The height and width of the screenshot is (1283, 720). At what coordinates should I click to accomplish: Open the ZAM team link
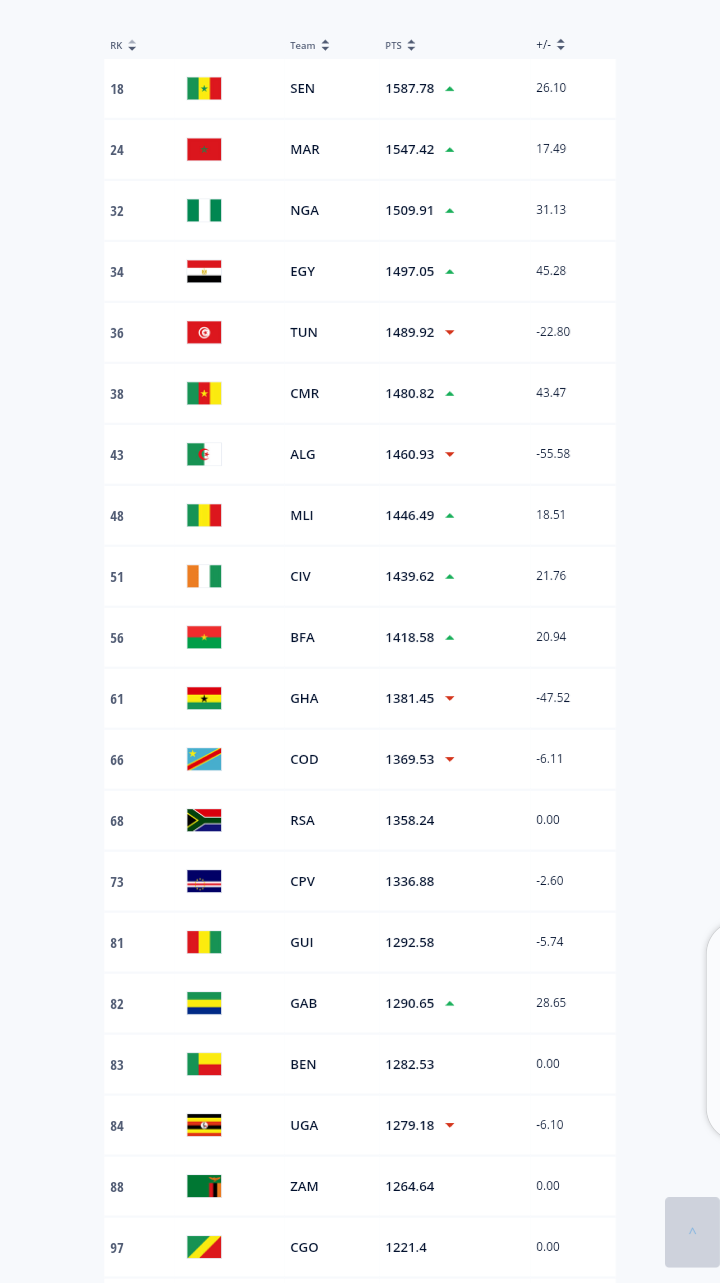[x=304, y=1186]
